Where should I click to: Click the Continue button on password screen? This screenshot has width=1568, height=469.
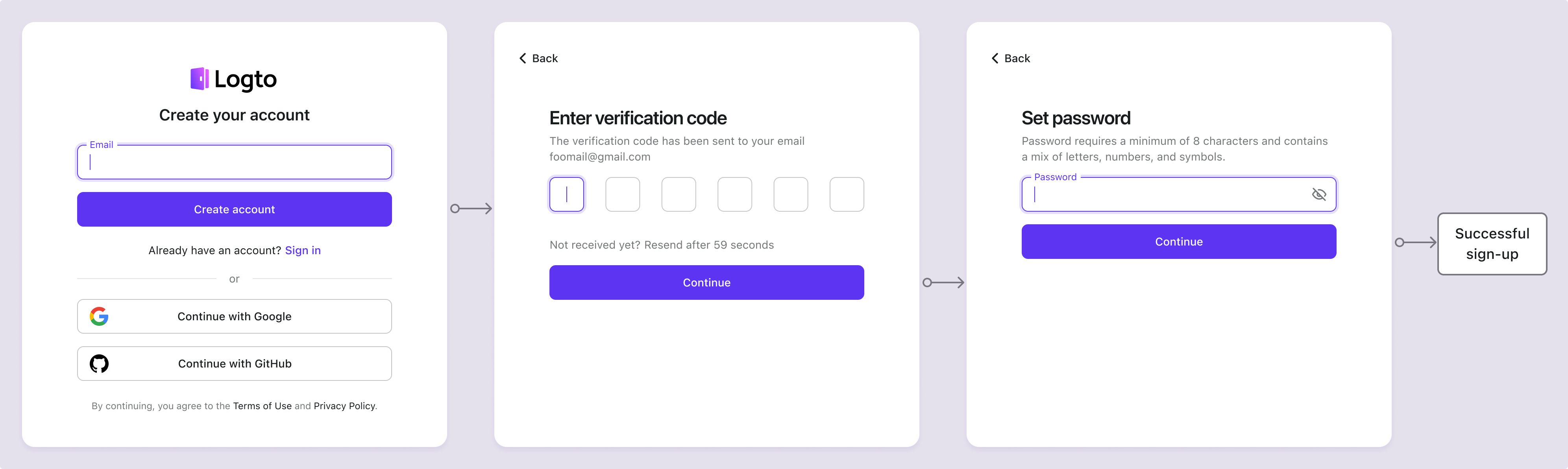[x=1178, y=241]
